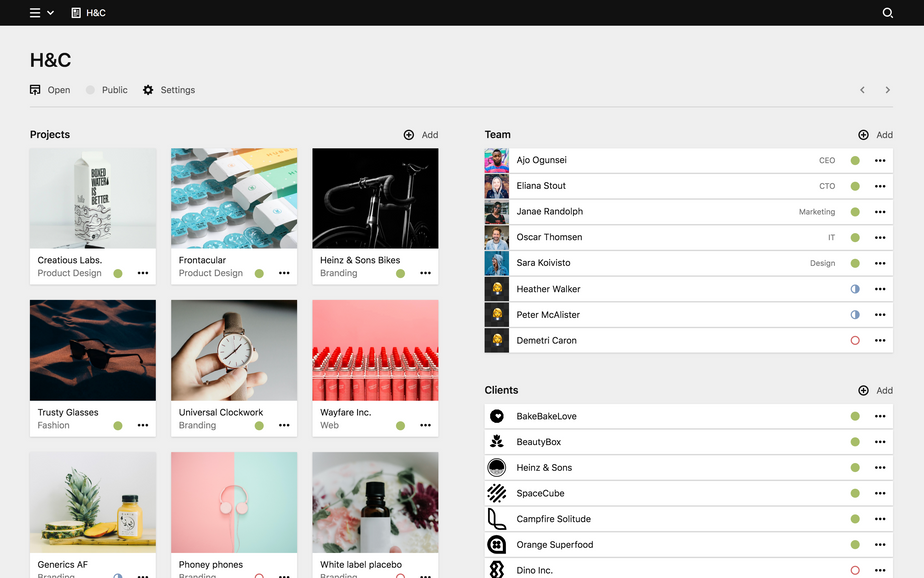Click the Open view option
Screen dimensions: 924x578
50,90
